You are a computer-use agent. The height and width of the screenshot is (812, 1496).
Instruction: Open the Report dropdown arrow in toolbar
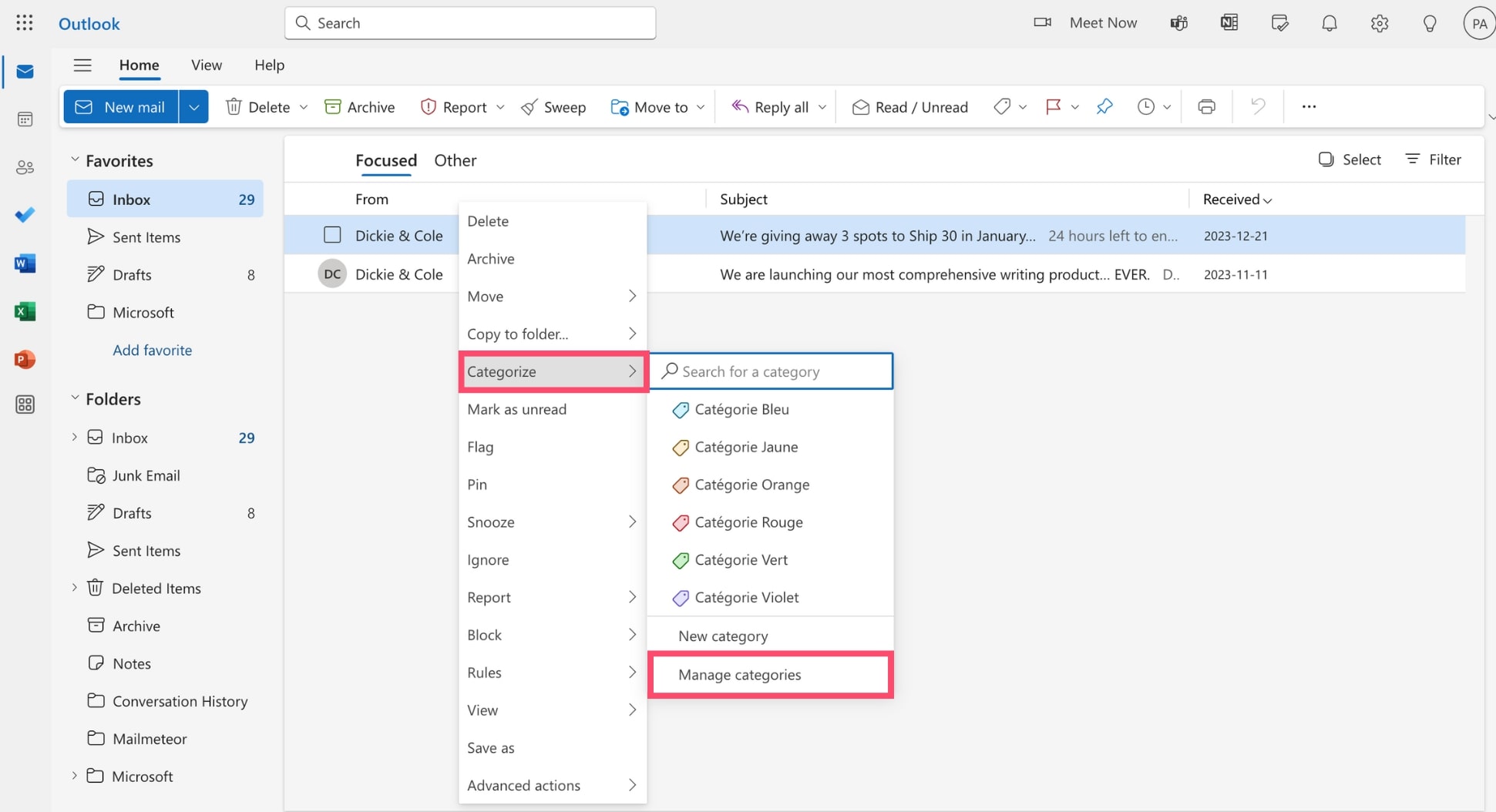tap(500, 107)
